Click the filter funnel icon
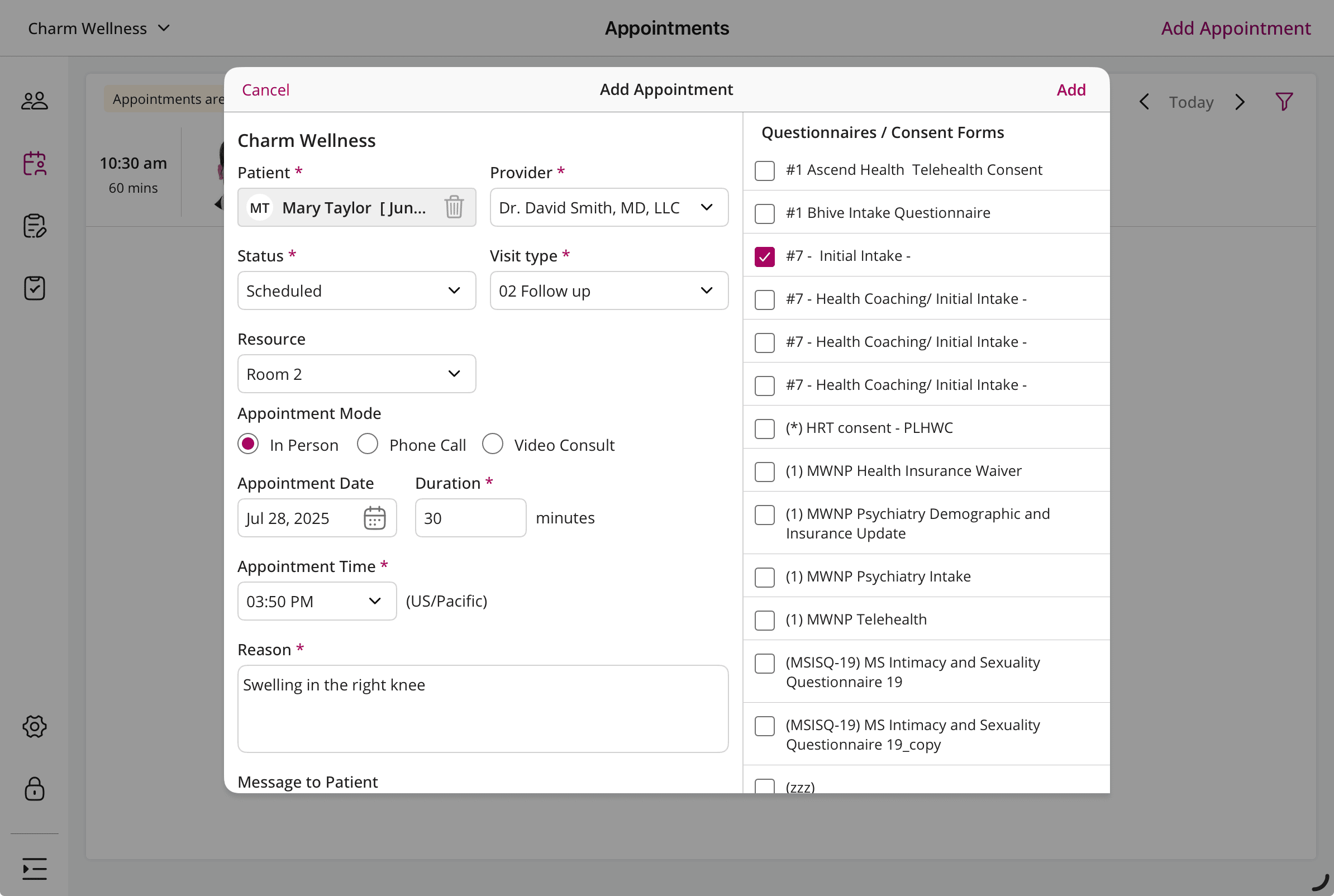This screenshot has height=896, width=1334. [x=1284, y=102]
